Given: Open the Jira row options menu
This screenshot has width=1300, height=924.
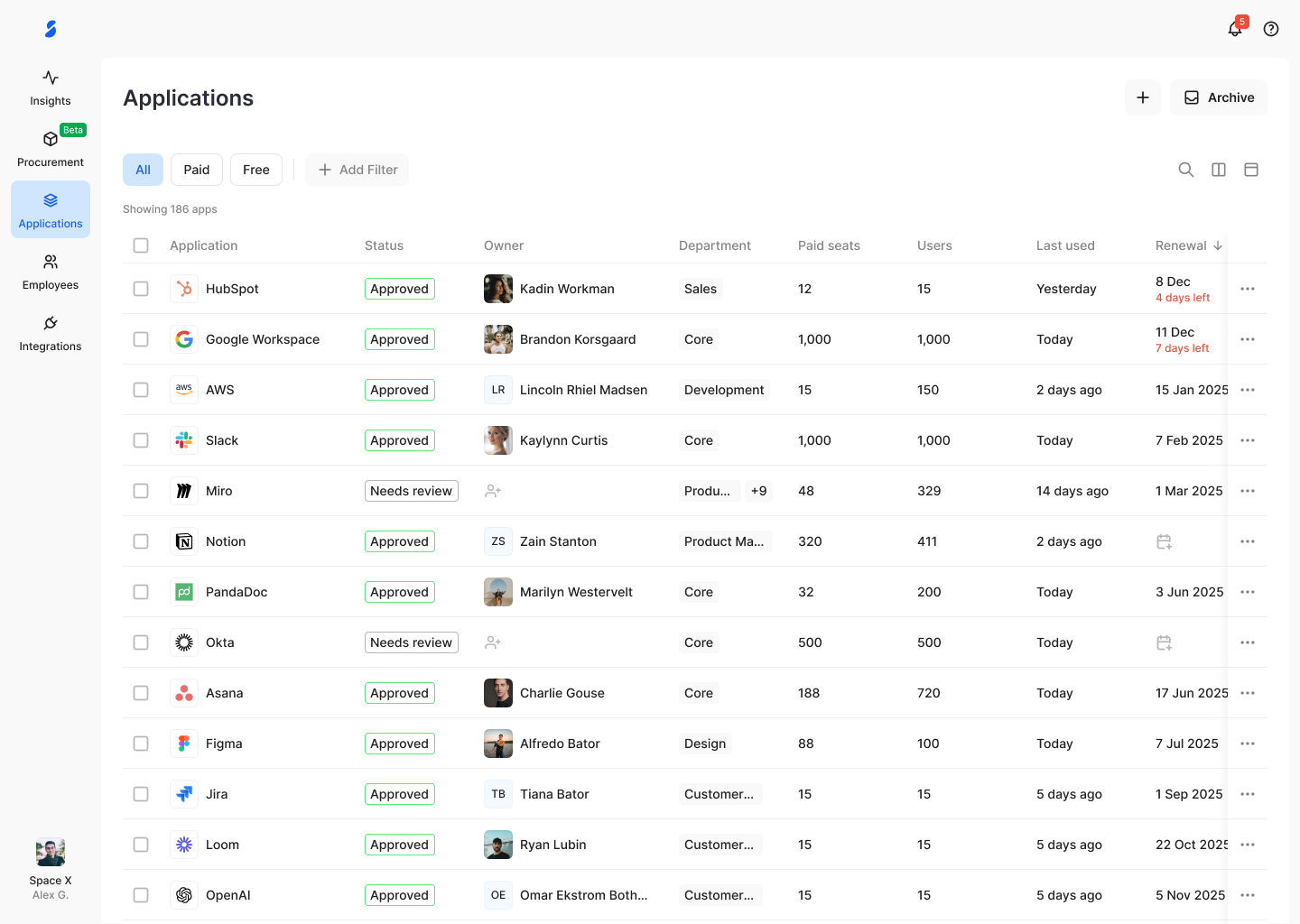Looking at the screenshot, I should [1248, 794].
